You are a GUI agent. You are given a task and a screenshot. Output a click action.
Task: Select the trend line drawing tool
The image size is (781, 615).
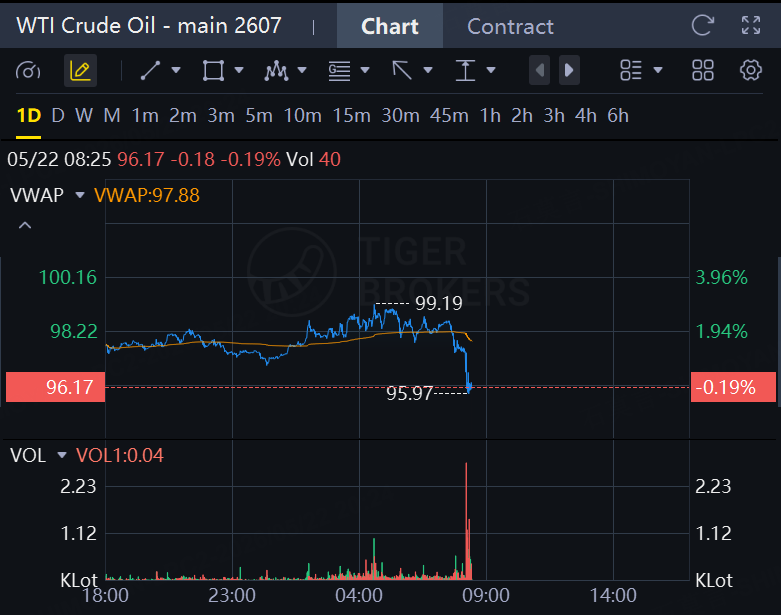(x=150, y=71)
